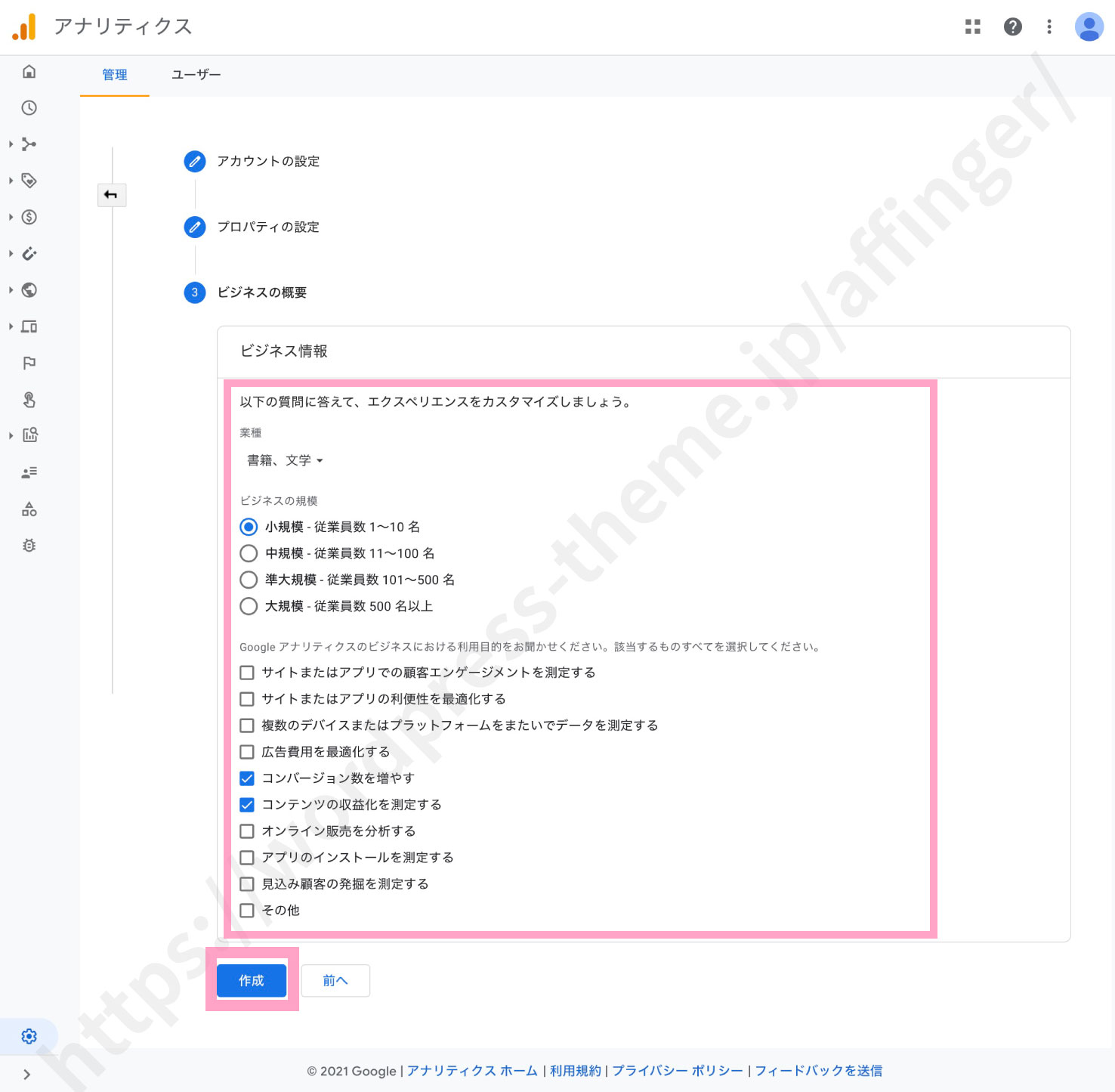This screenshot has height=1092, width=1115.
Task: Open the user account avatar
Action: point(1089,27)
